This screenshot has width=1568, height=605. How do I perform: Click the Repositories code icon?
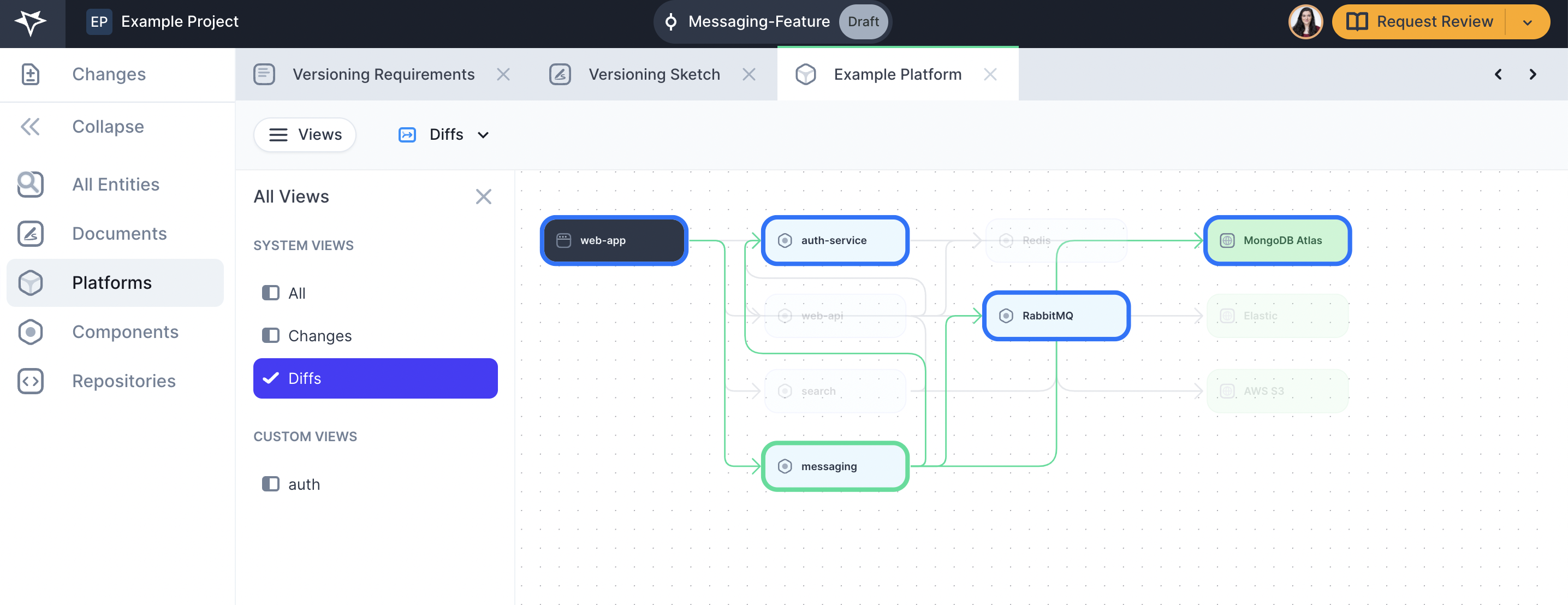coord(31,381)
